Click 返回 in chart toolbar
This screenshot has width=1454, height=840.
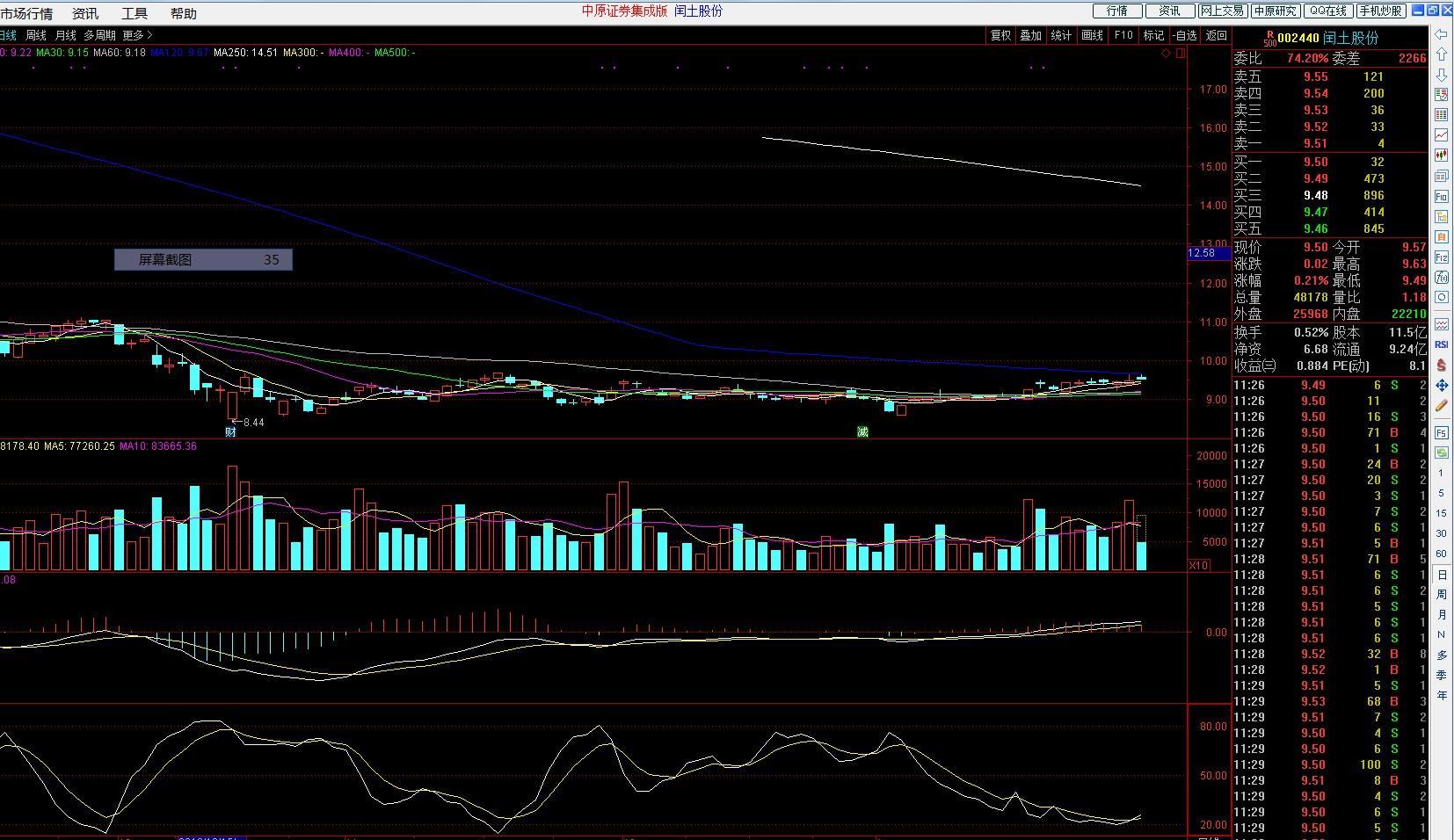[1216, 35]
